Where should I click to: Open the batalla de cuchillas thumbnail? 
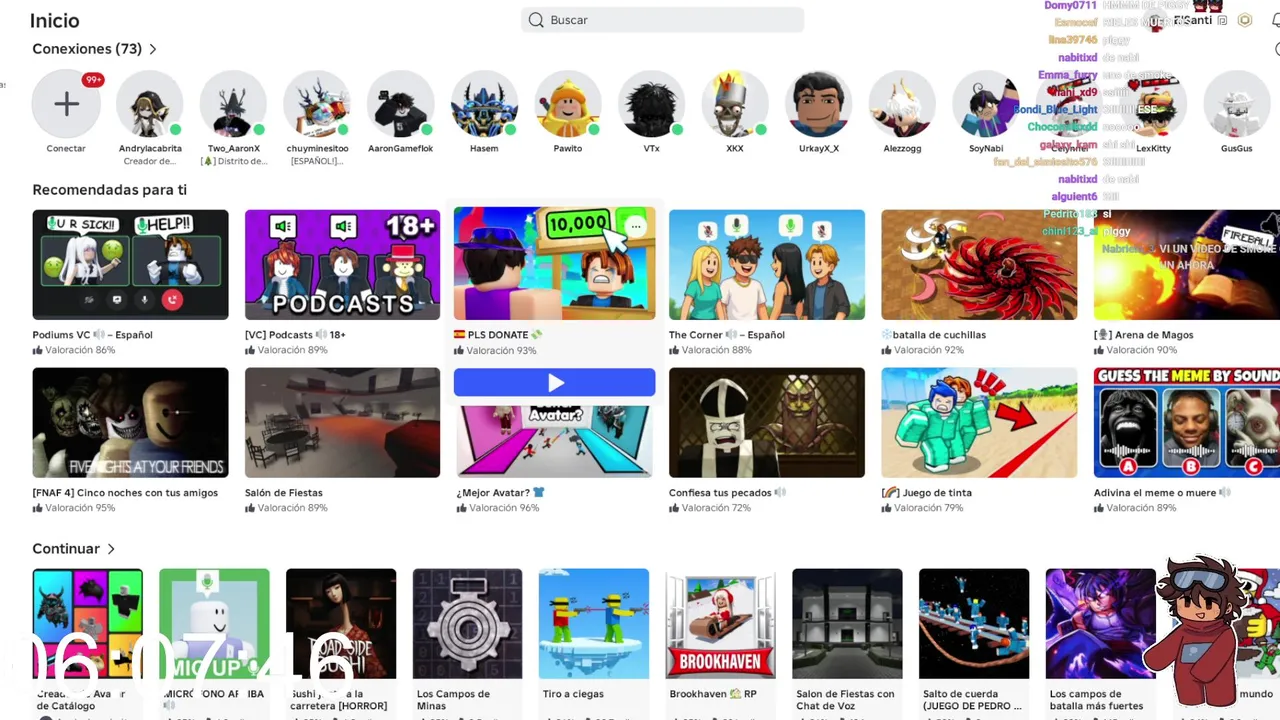click(979, 264)
